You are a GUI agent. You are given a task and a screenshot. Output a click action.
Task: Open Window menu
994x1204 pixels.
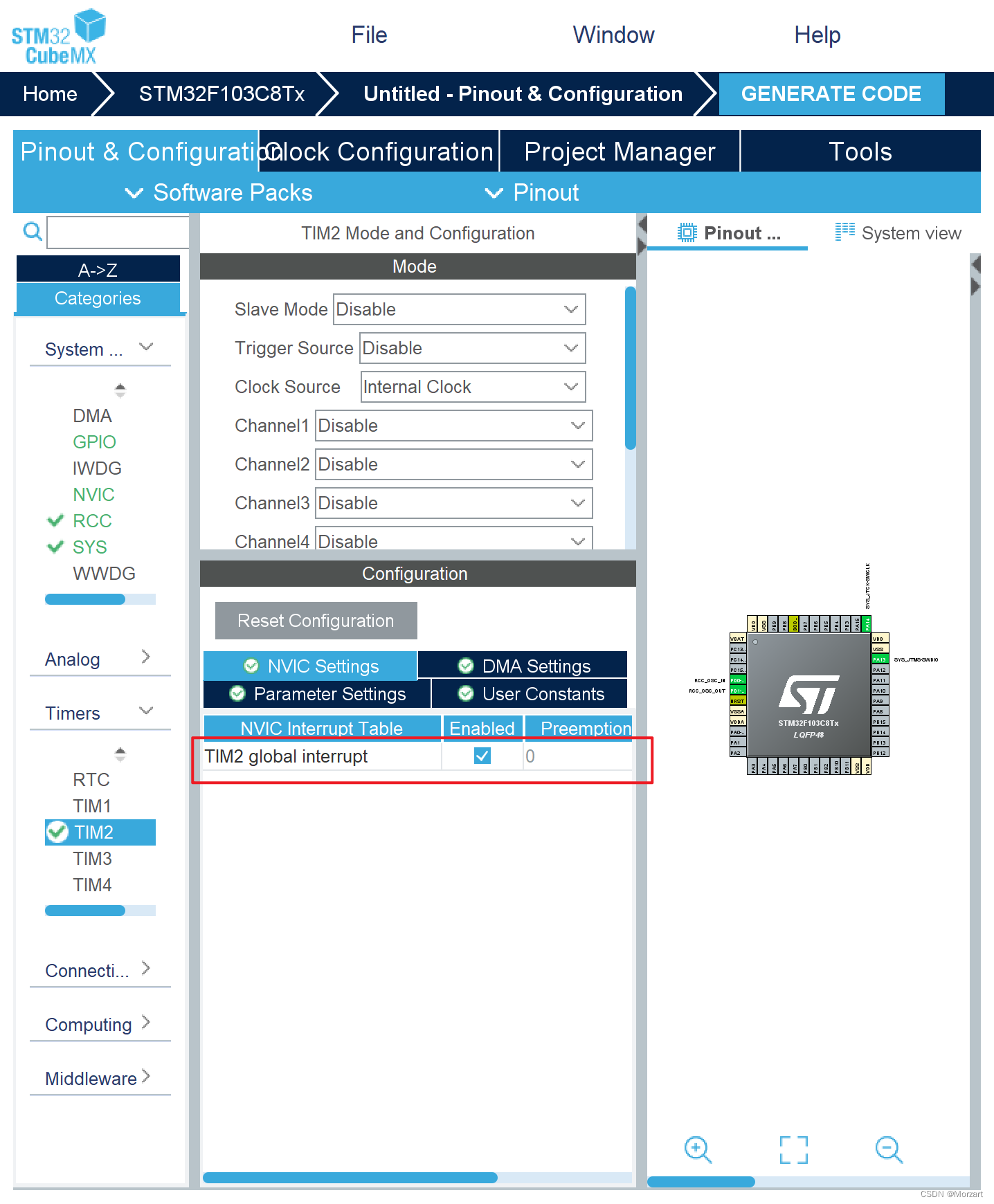tap(613, 35)
